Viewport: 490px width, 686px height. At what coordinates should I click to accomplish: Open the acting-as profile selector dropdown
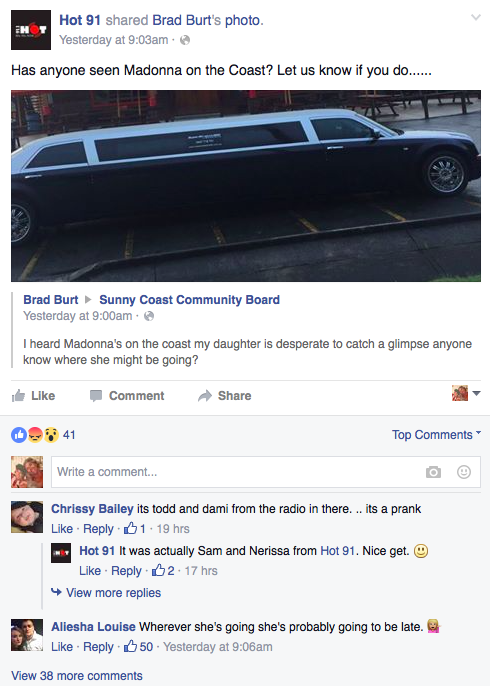pyautogui.click(x=466, y=393)
